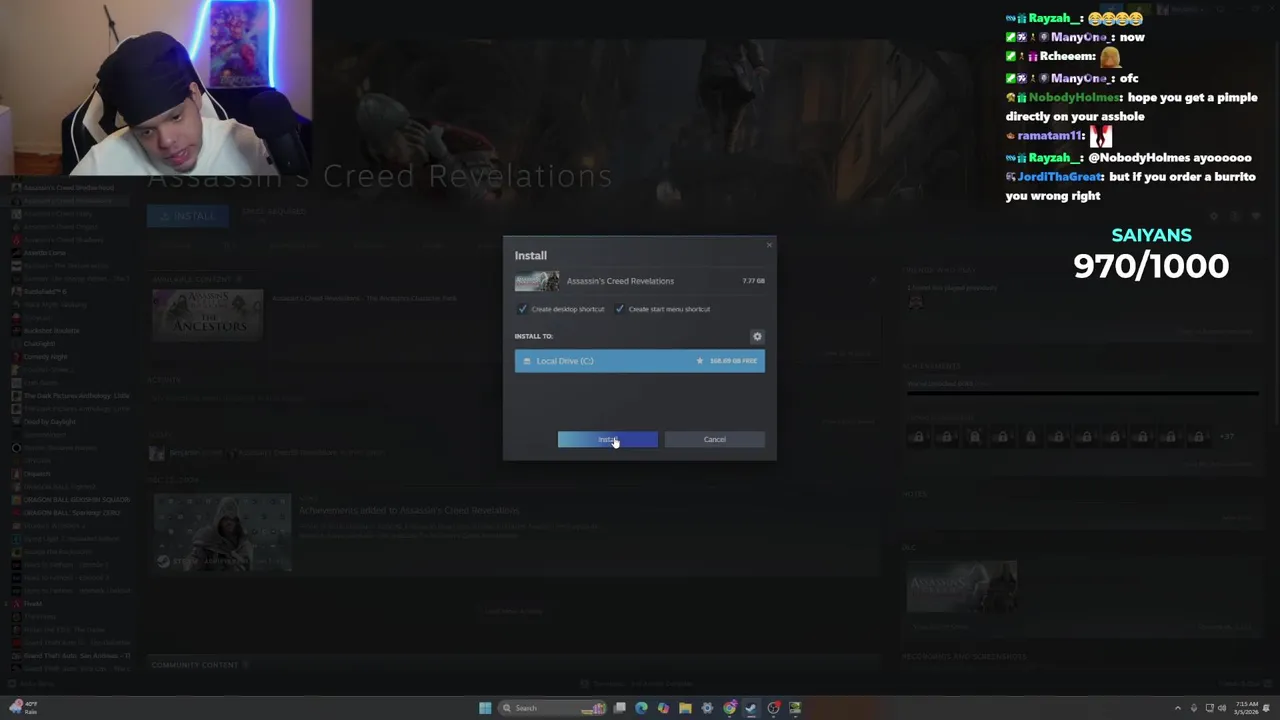Screen dimensions: 1280x720
Task: Click the blue INSTALL button on game page
Action: (187, 216)
